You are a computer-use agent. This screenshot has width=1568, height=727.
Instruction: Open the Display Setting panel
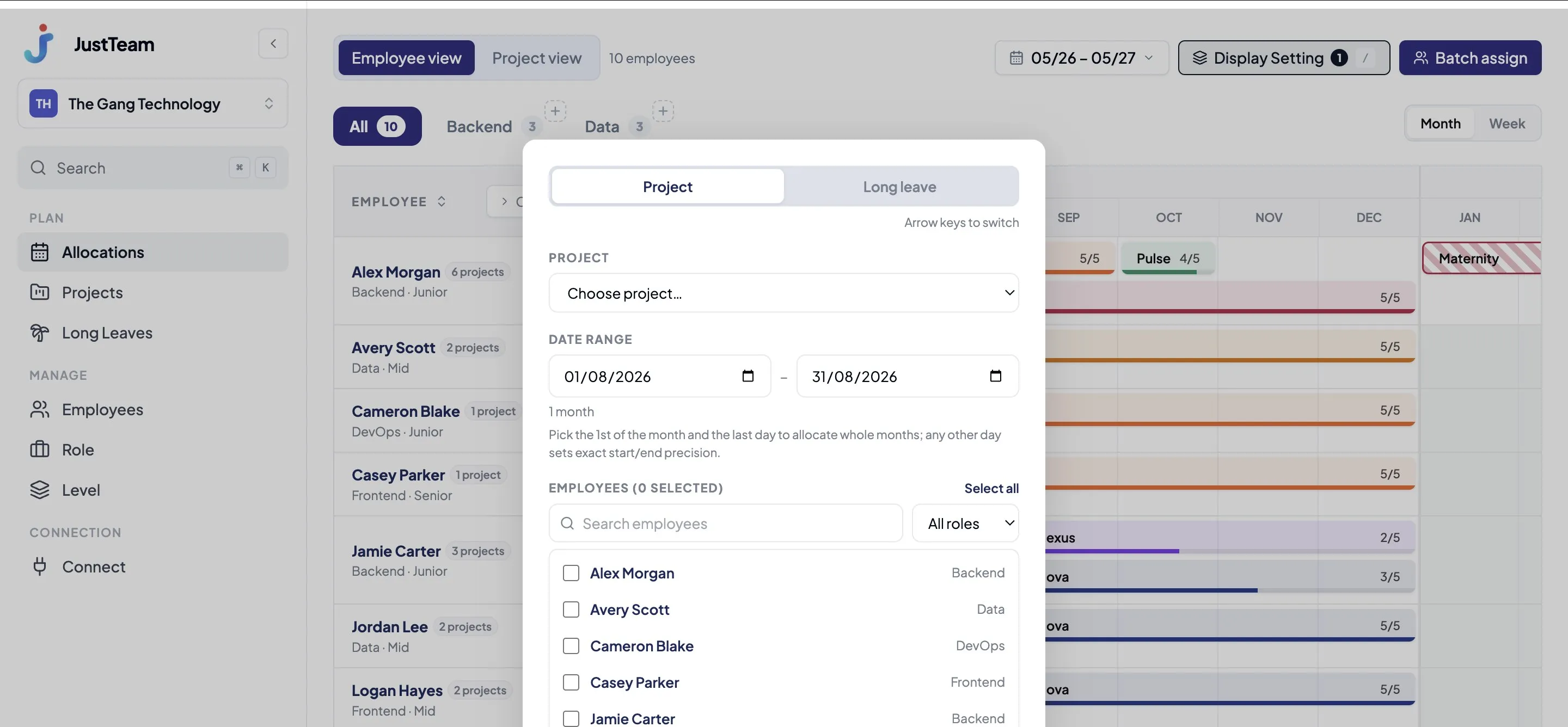pos(1284,58)
